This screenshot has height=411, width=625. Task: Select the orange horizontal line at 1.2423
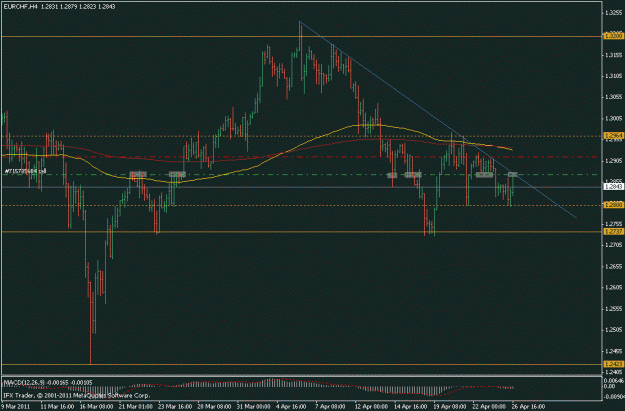tap(301, 364)
